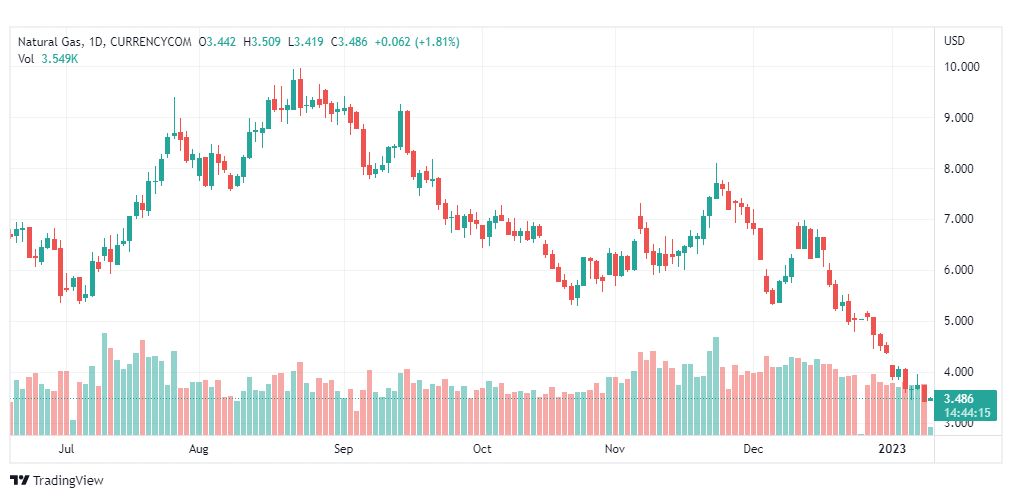Click the USD currency label
Screen dimensions: 1012x498
coord(954,41)
